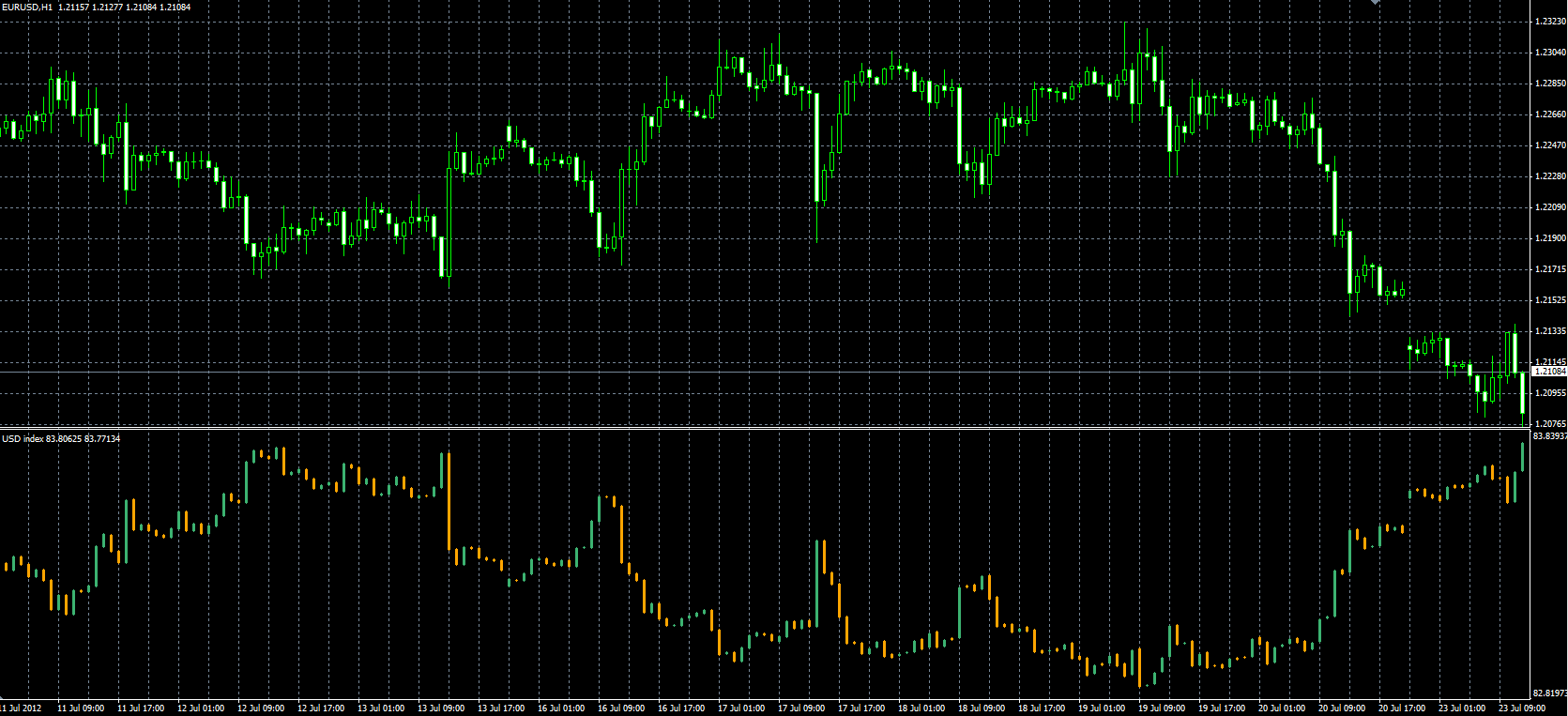Click the 12 Jul 17:00 time label
The height and width of the screenshot is (716, 1568).
pos(321,708)
